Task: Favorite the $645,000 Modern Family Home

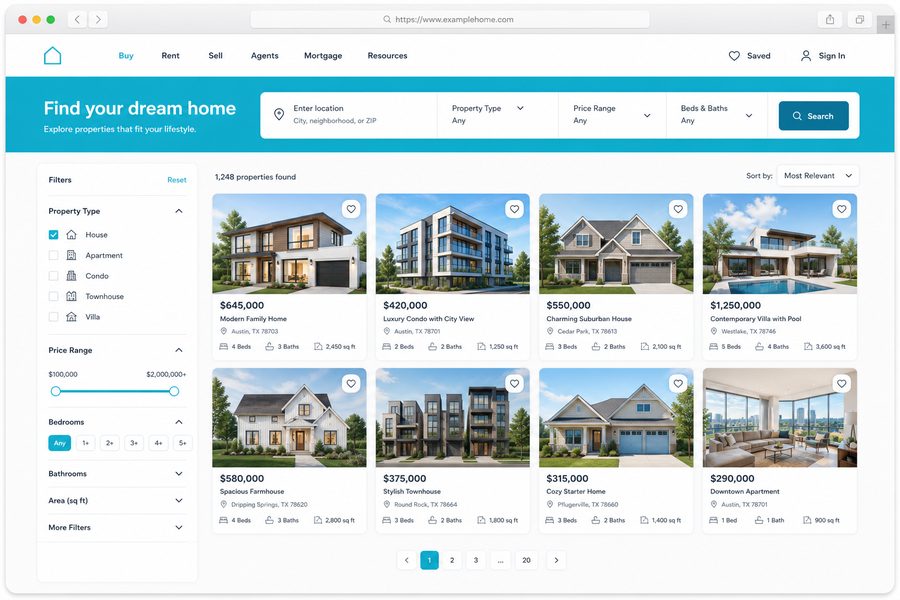Action: click(x=351, y=209)
